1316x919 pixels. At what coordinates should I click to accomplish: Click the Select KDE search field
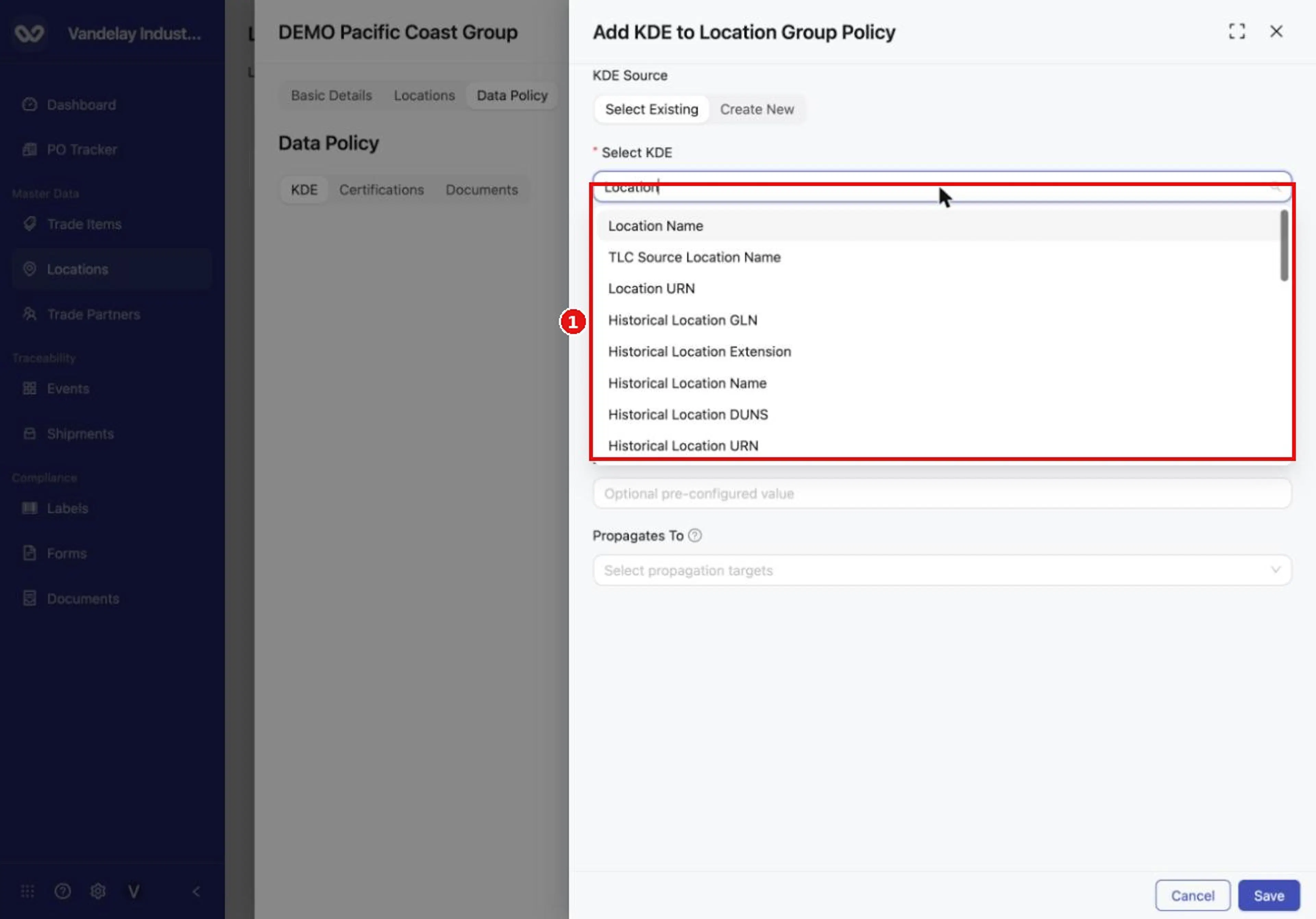pyautogui.click(x=942, y=187)
